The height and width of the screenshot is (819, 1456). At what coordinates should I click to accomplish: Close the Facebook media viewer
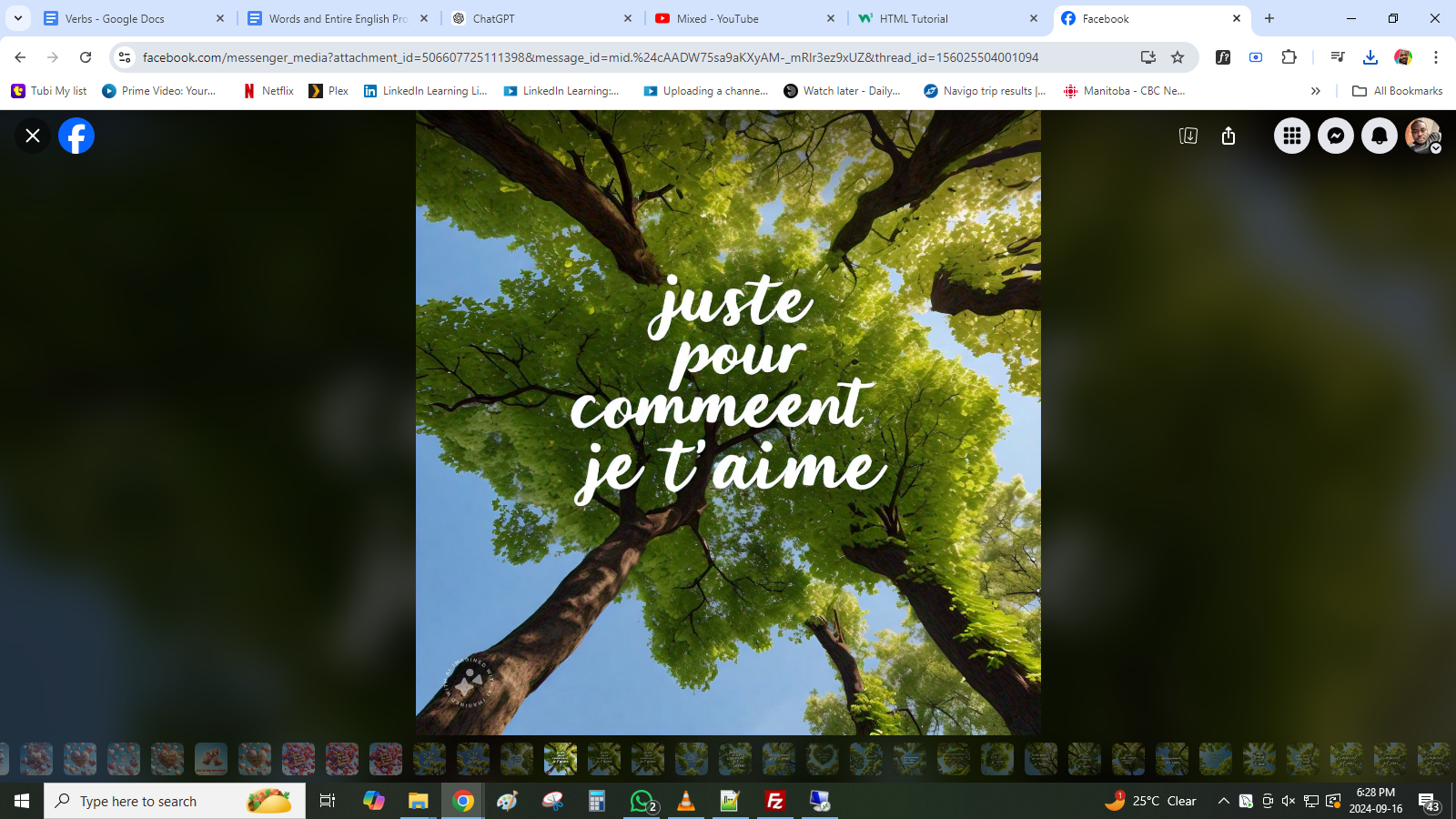coord(33,136)
